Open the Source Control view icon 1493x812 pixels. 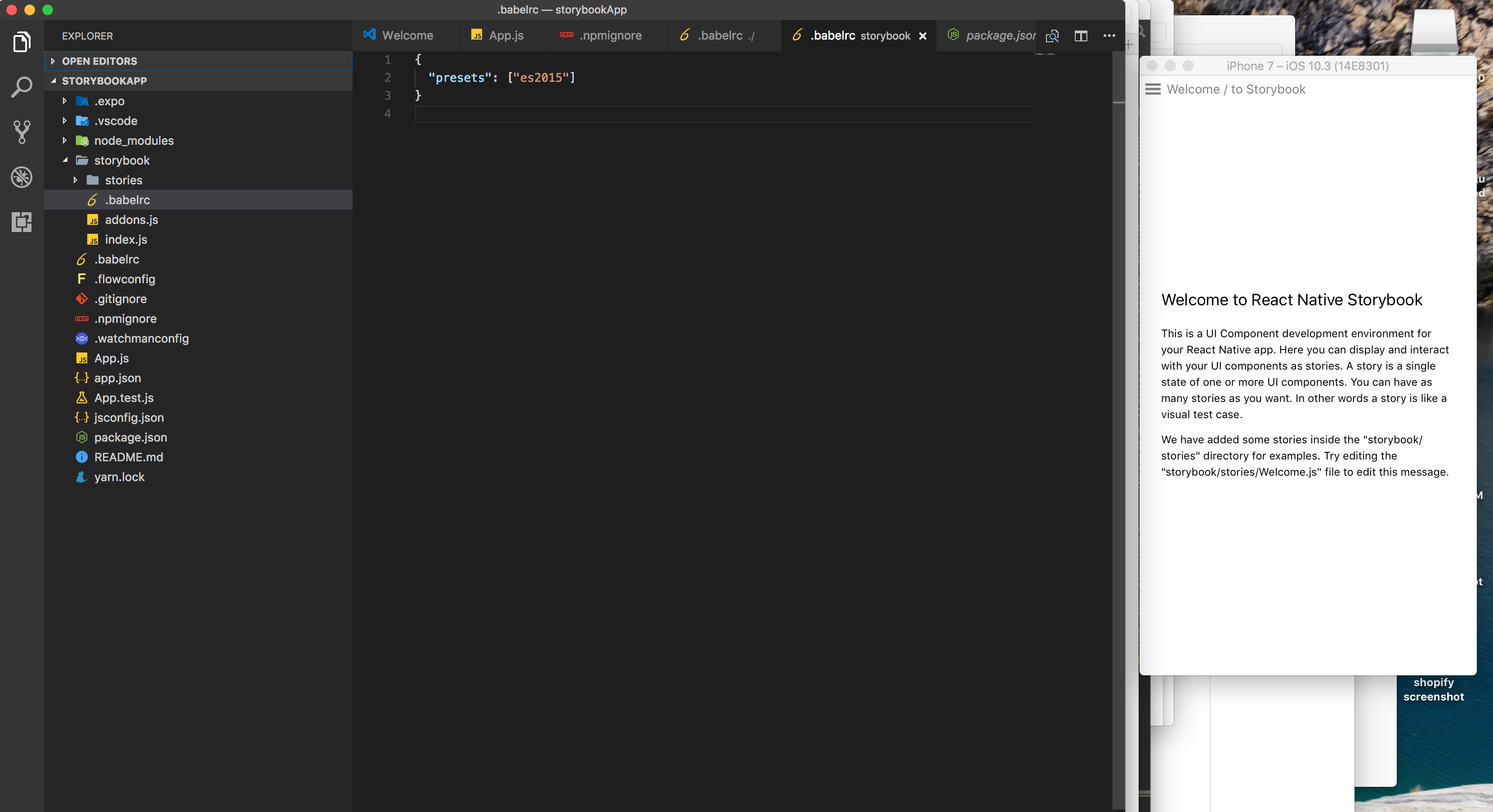tap(22, 132)
